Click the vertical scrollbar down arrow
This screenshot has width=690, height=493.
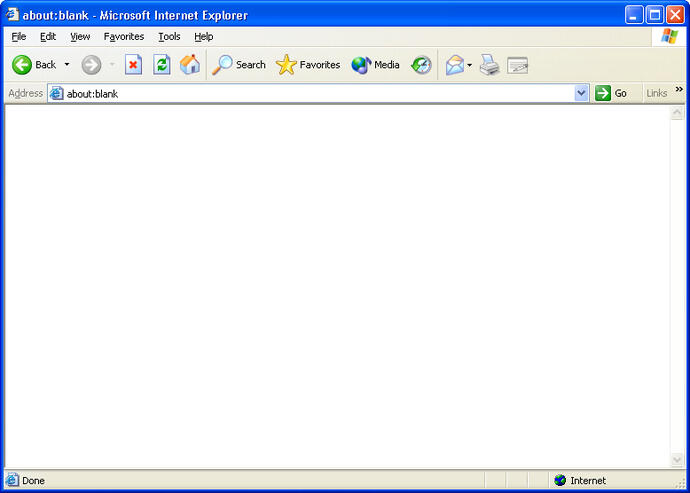click(x=677, y=460)
